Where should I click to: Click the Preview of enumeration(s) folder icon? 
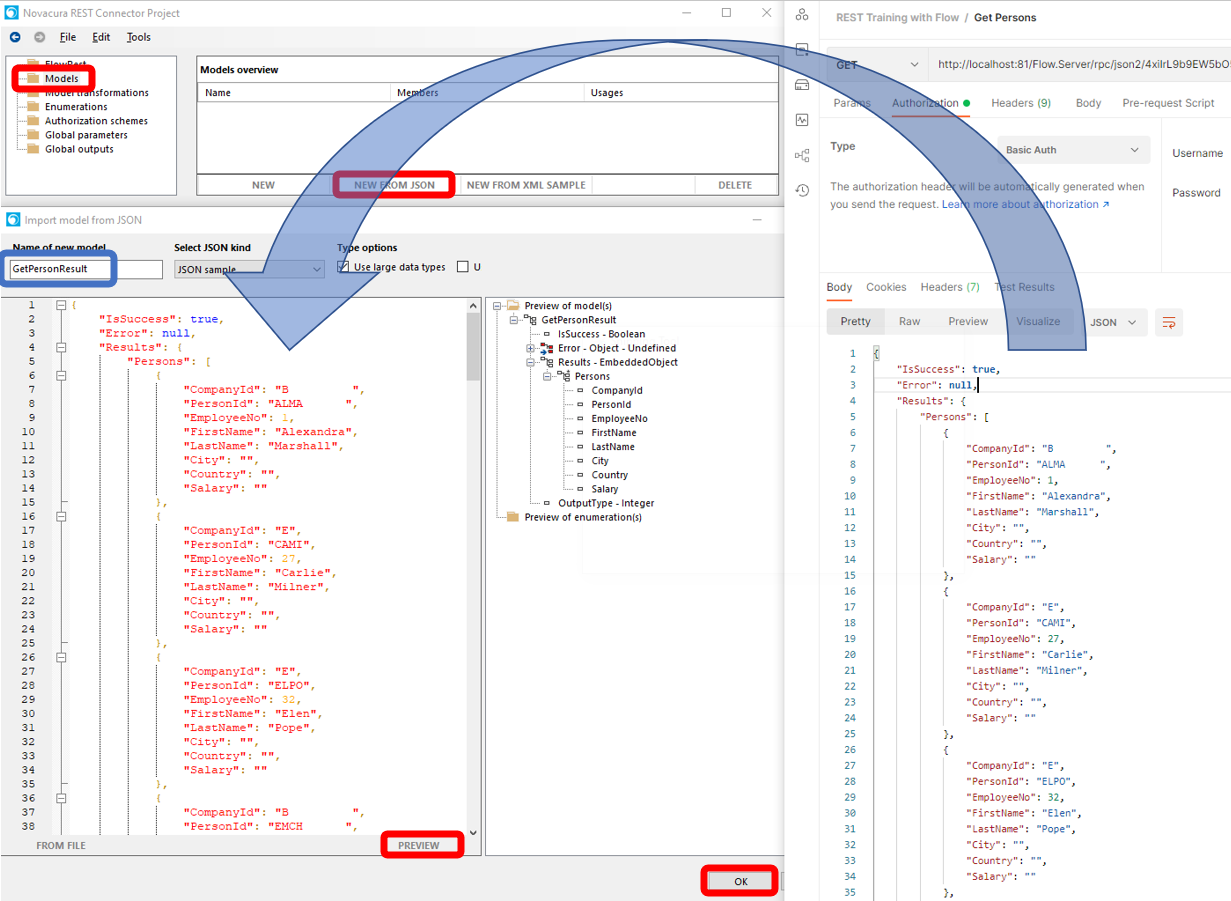click(513, 517)
